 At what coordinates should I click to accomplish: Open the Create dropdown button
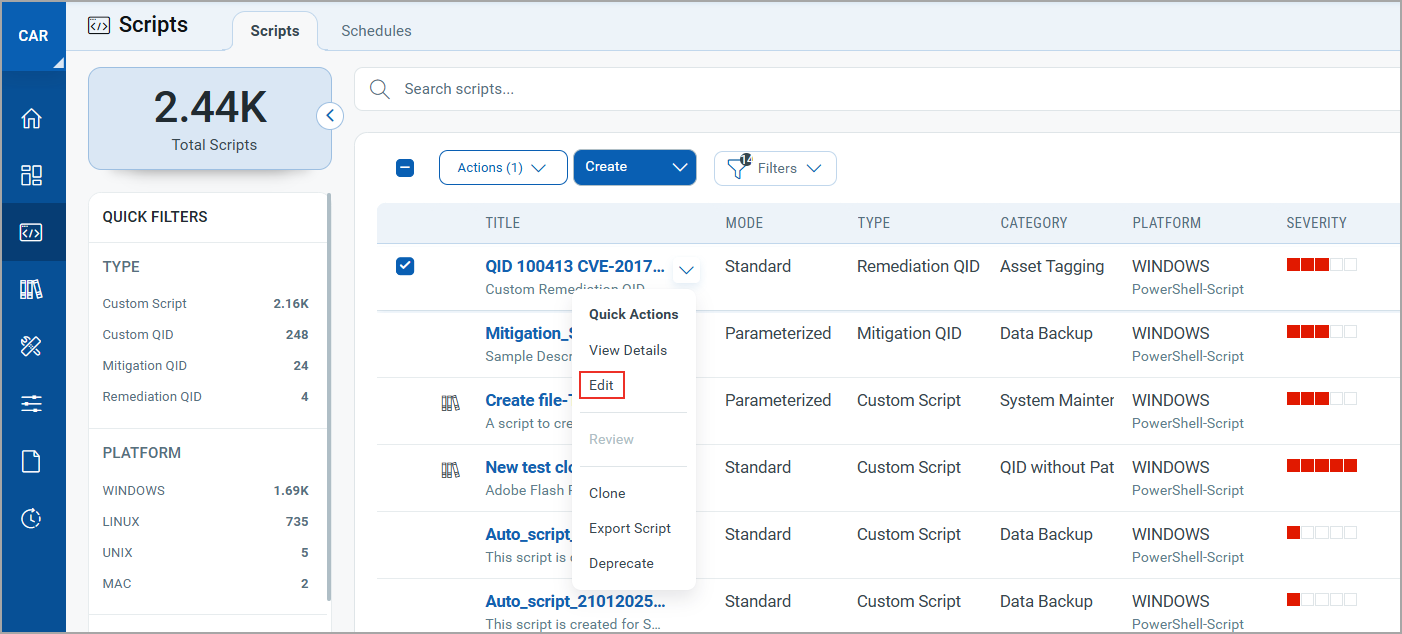coord(634,168)
